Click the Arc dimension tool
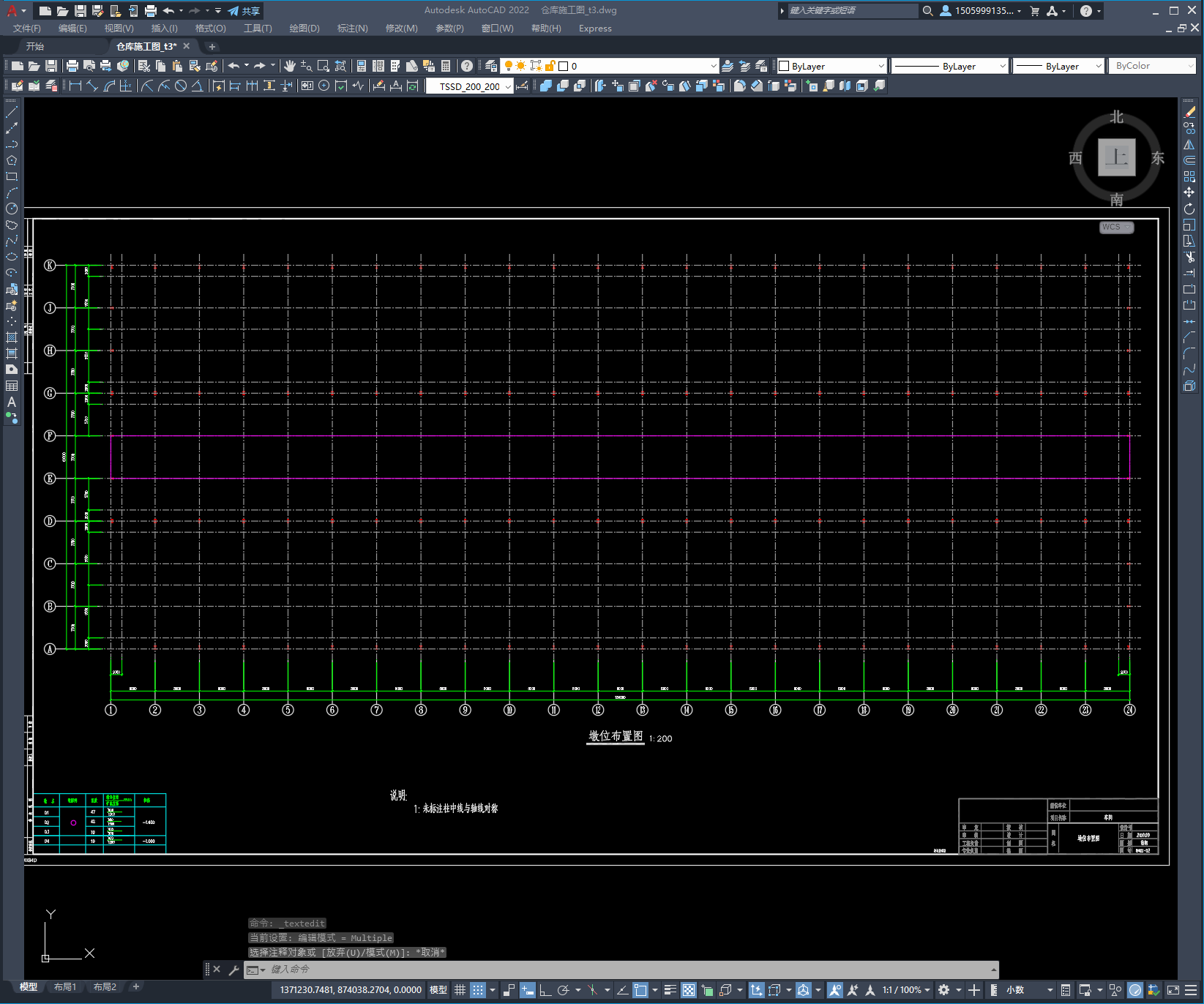 (x=109, y=86)
